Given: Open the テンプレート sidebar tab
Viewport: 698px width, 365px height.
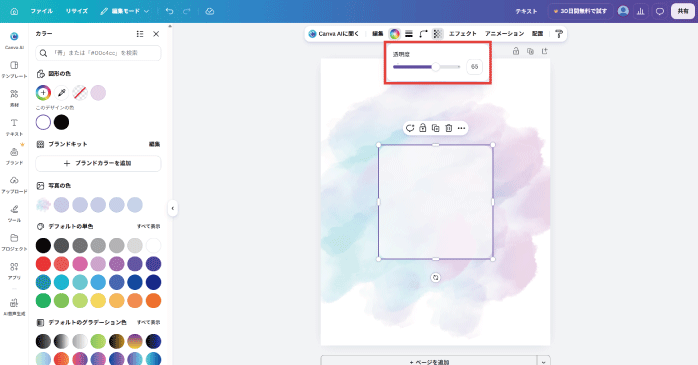Looking at the screenshot, I should tap(14, 69).
